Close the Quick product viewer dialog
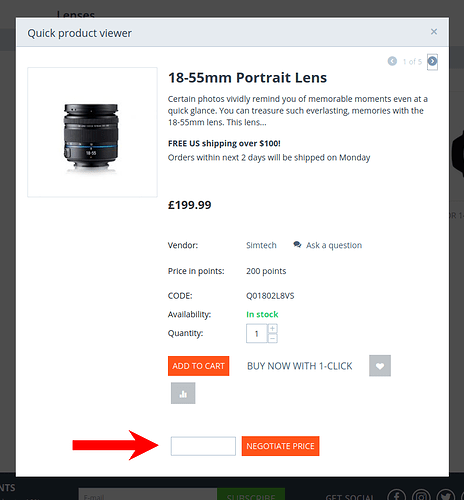 coord(434,32)
